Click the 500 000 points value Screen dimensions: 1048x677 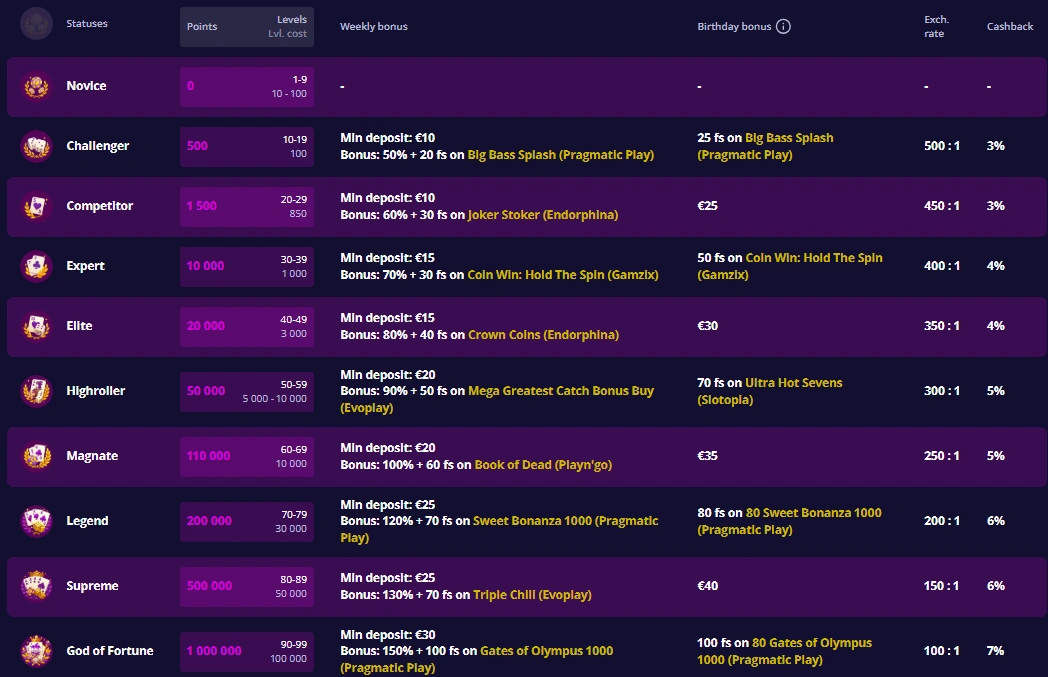[209, 585]
